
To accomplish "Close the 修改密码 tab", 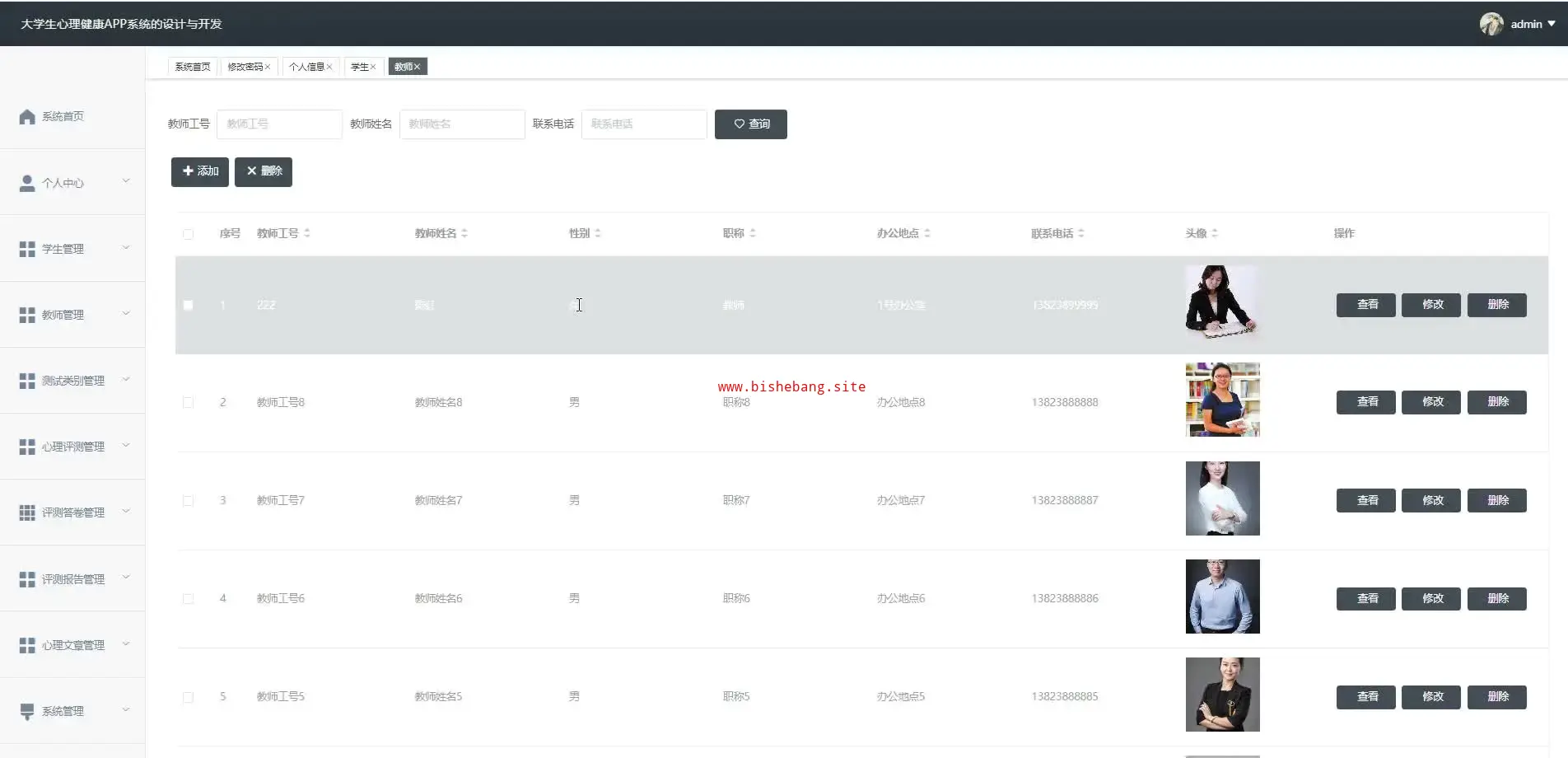I will 268,67.
